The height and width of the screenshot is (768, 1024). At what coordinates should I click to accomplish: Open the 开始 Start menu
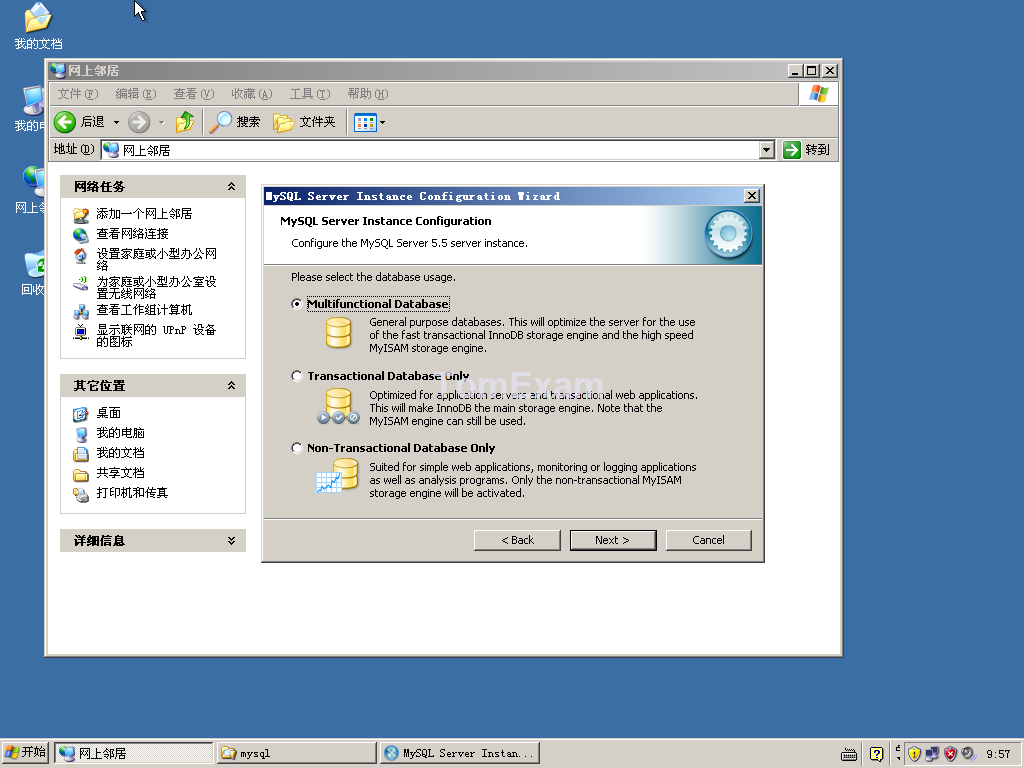(x=25, y=753)
